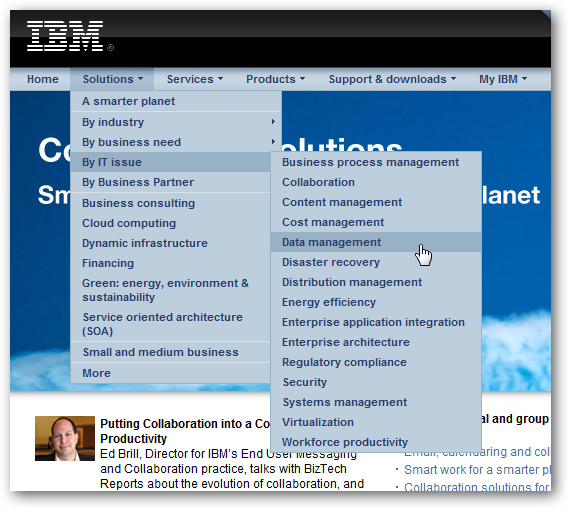The image size is (569, 509).
Task: Choose Energy efficiency submenu item
Action: 376,302
